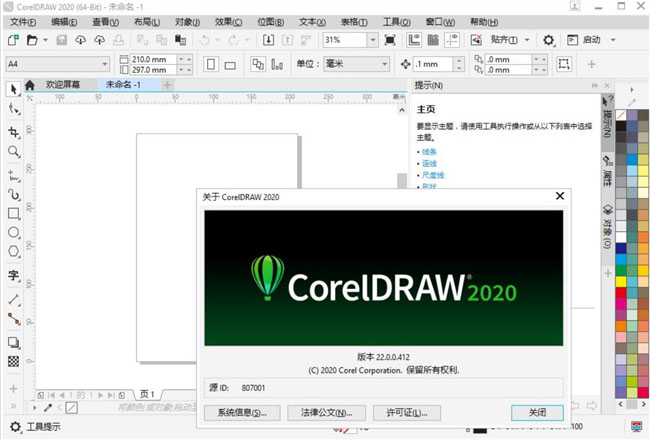Click the Import icon in toolbar
The image size is (650, 440).
point(268,40)
